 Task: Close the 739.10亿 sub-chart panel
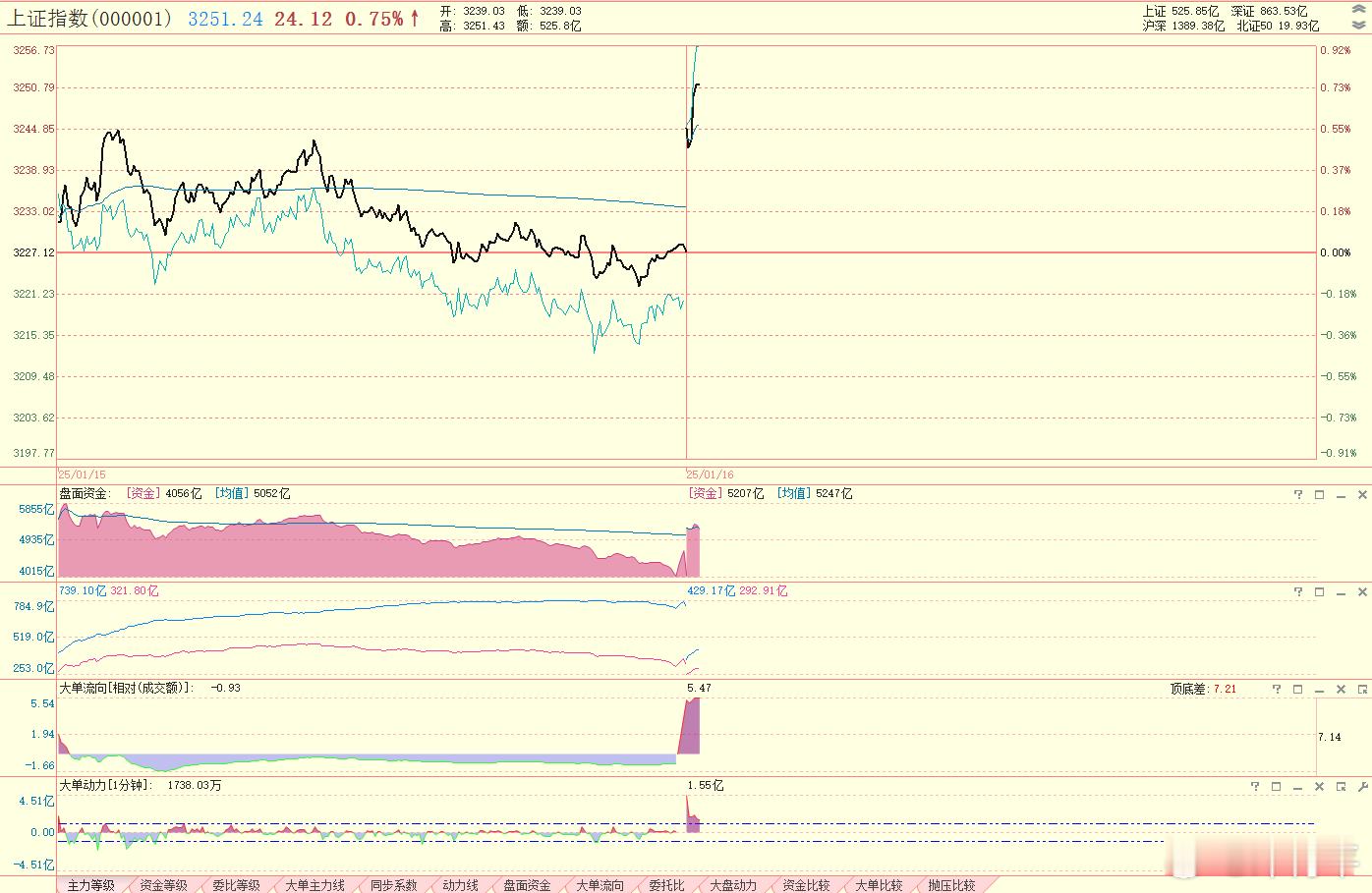tap(1363, 591)
